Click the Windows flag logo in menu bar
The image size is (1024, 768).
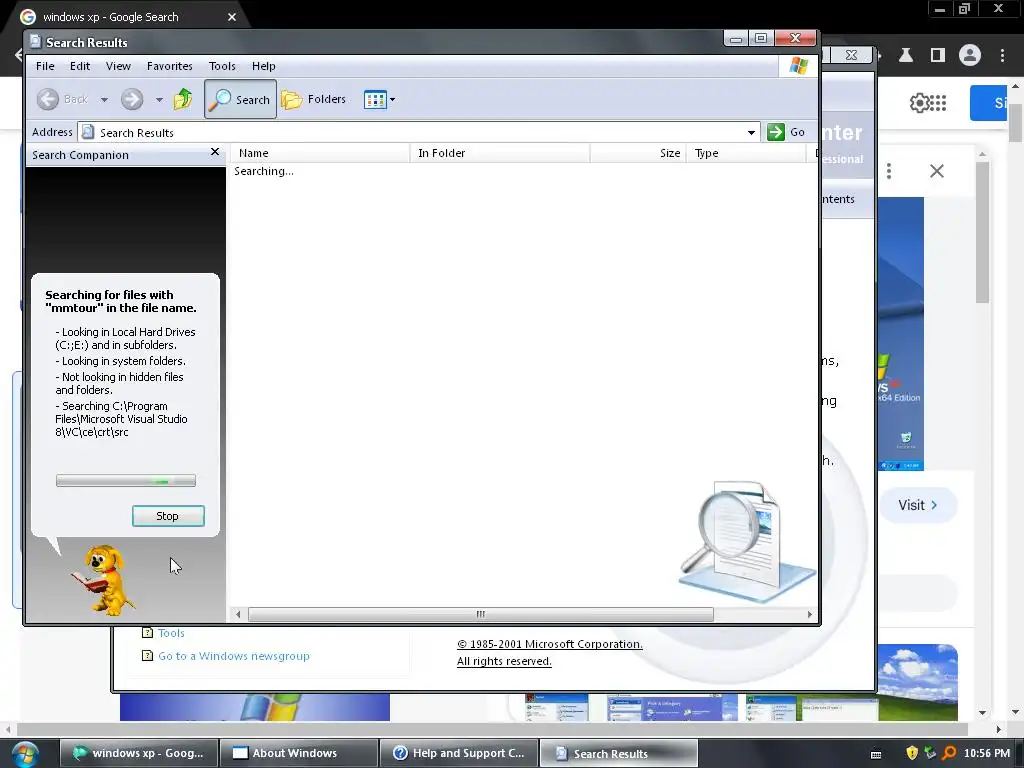click(798, 66)
